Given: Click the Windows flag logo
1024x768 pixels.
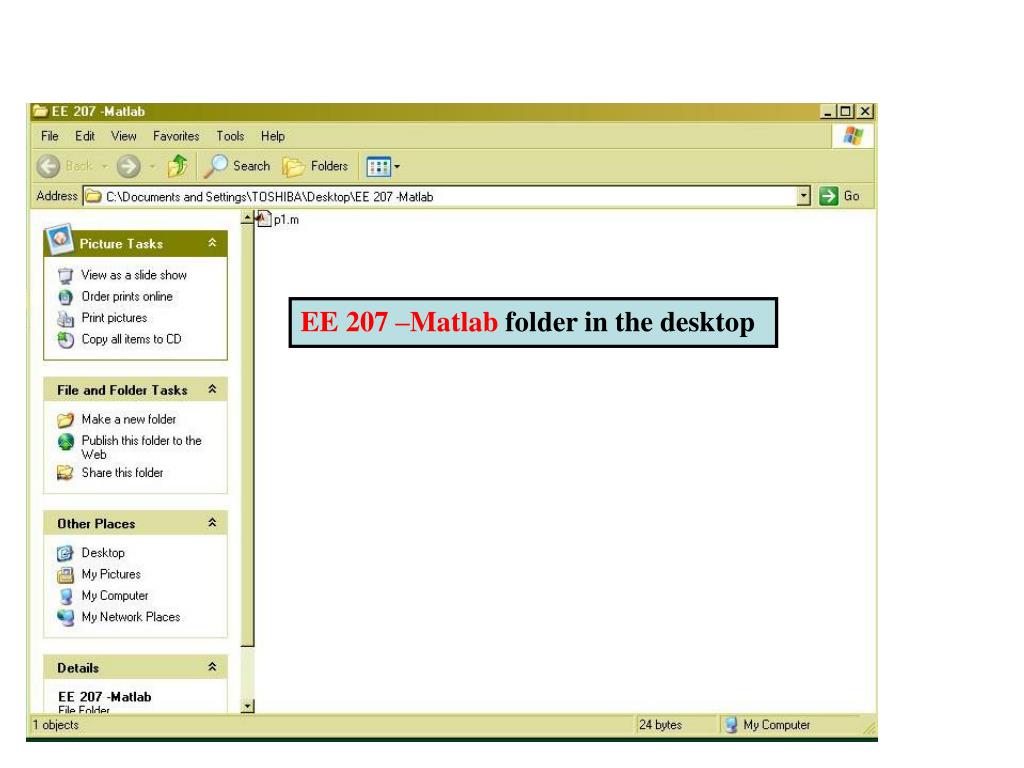Looking at the screenshot, I should click(853, 136).
